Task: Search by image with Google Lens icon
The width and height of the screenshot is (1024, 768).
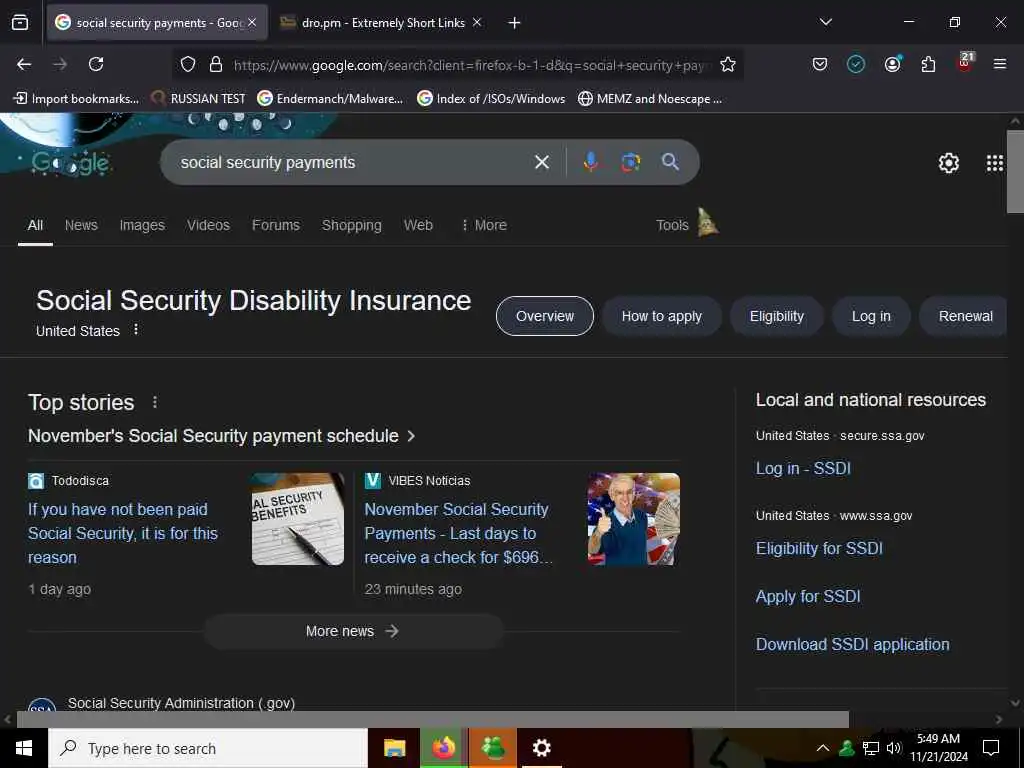Action: [630, 162]
